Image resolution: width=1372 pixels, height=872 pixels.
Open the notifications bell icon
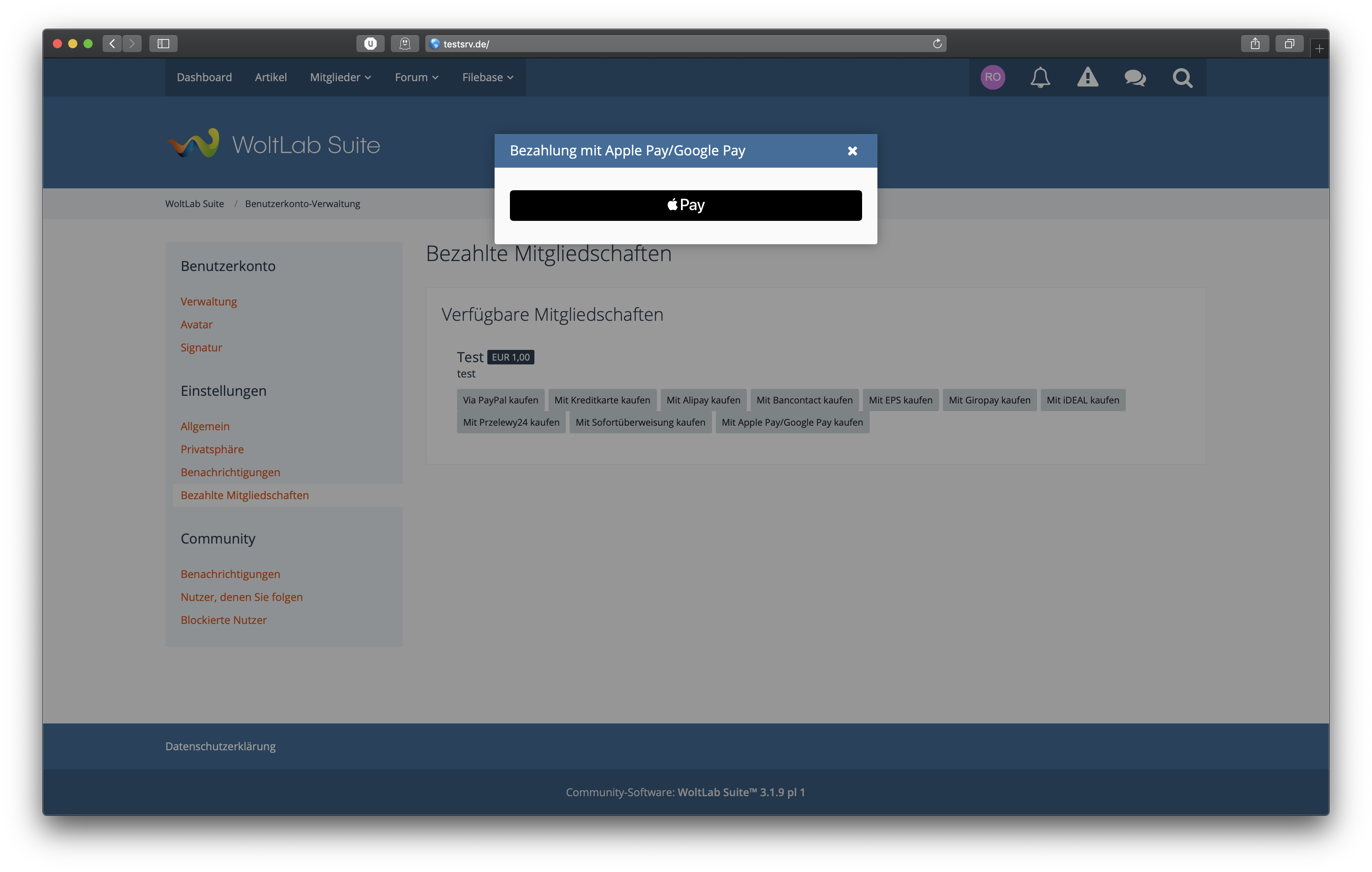1040,77
